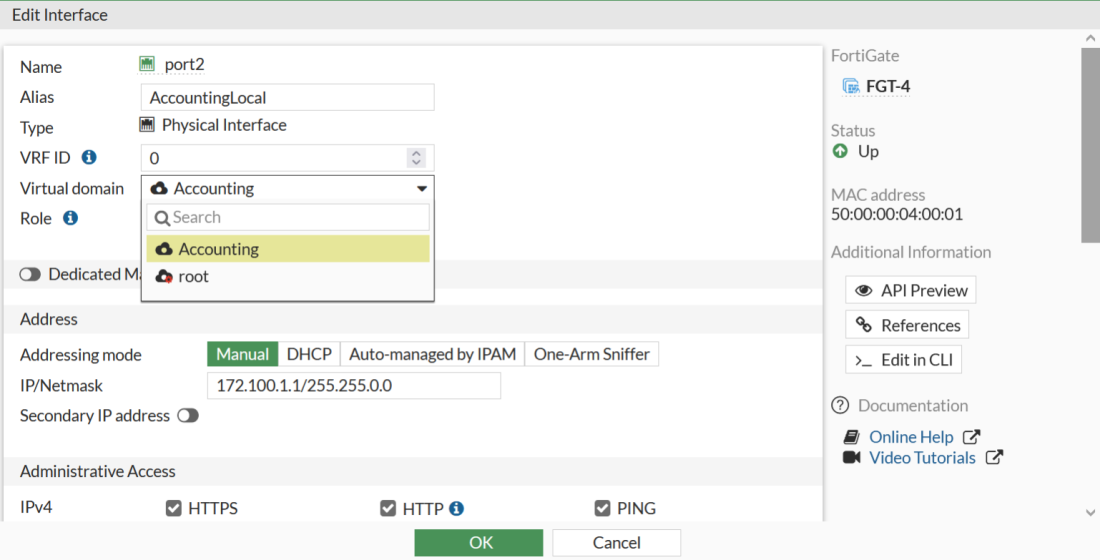The image size is (1100, 560).
Task: Click the Documentation help icon
Action: [x=840, y=406]
